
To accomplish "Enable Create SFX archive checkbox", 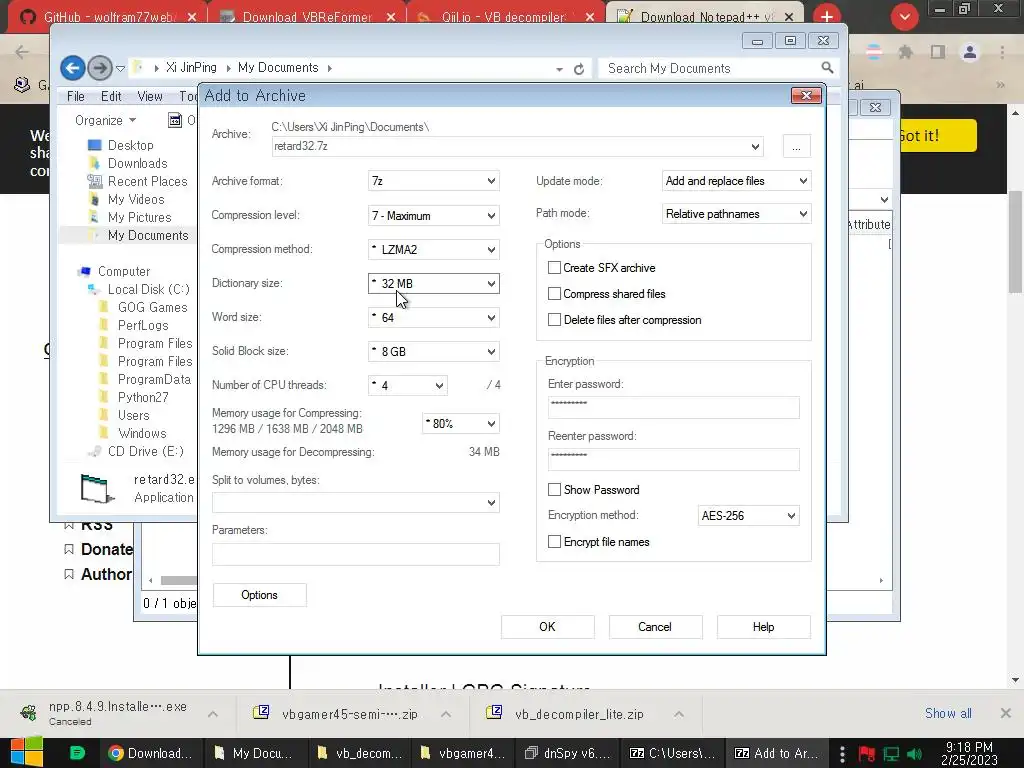I will [554, 268].
